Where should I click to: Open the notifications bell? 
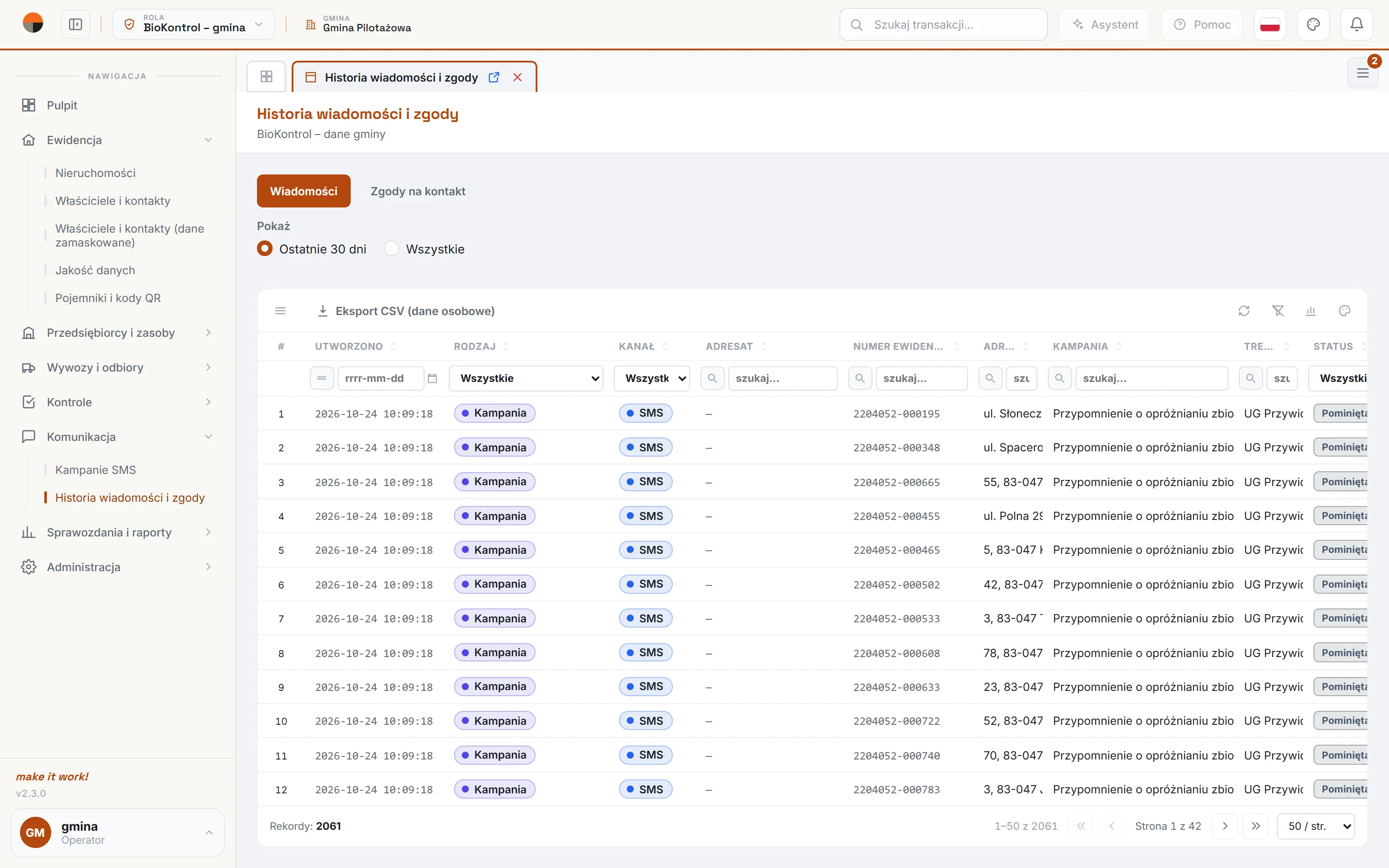click(x=1356, y=25)
